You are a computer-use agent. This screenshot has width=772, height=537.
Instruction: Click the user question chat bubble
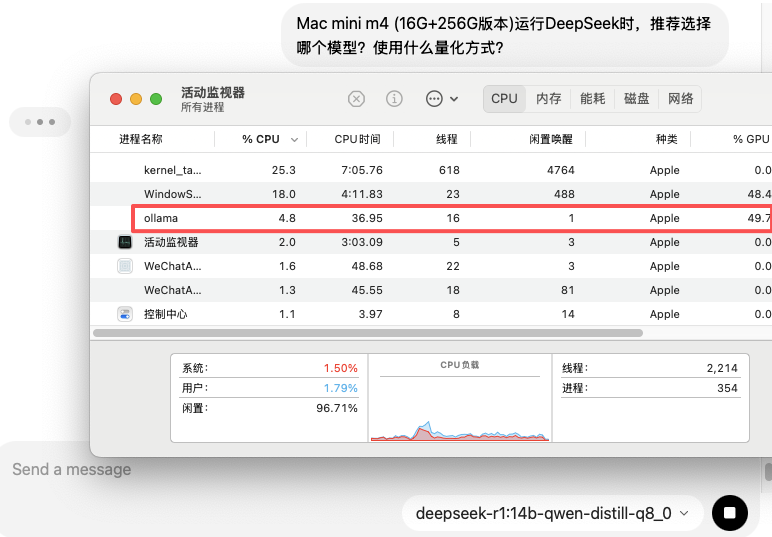pos(505,35)
